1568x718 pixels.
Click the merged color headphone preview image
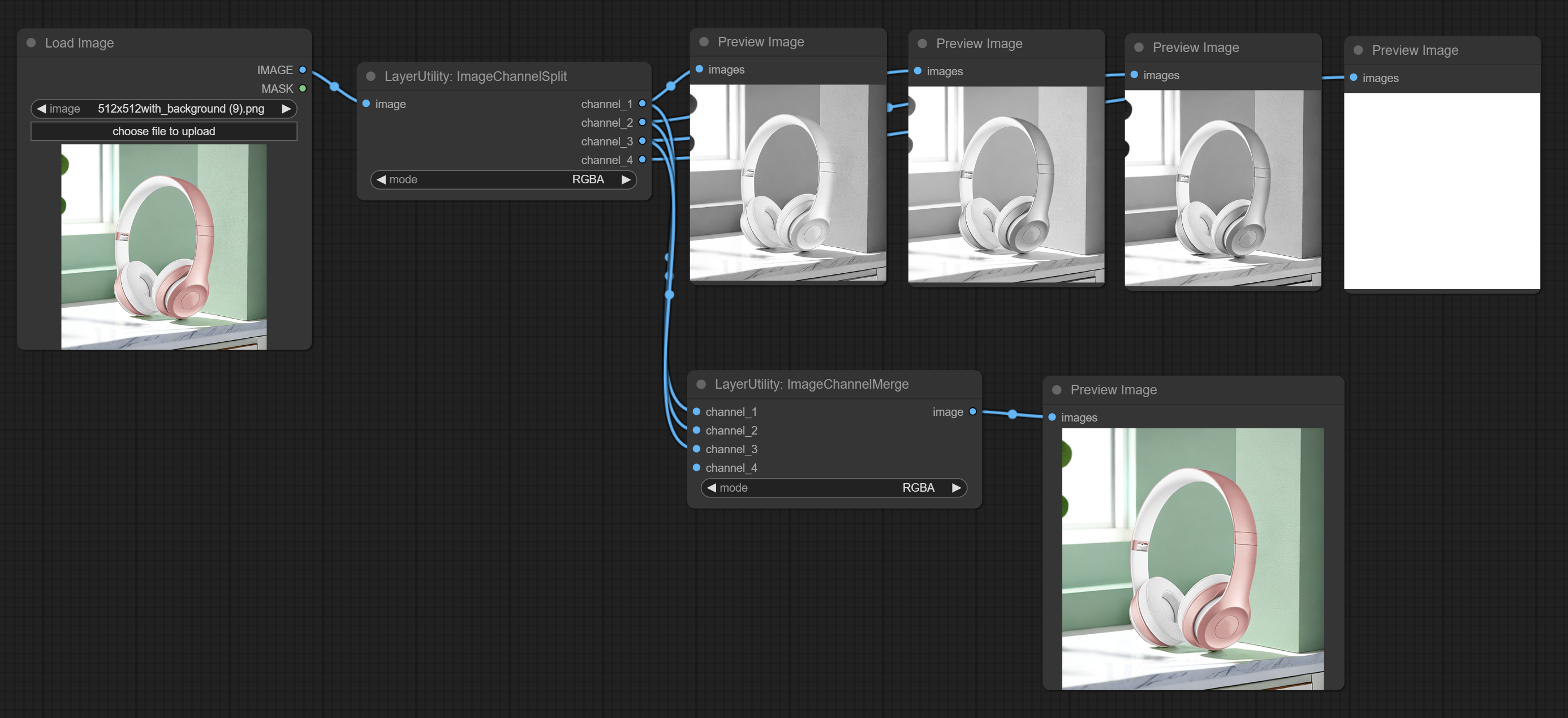tap(1192, 558)
